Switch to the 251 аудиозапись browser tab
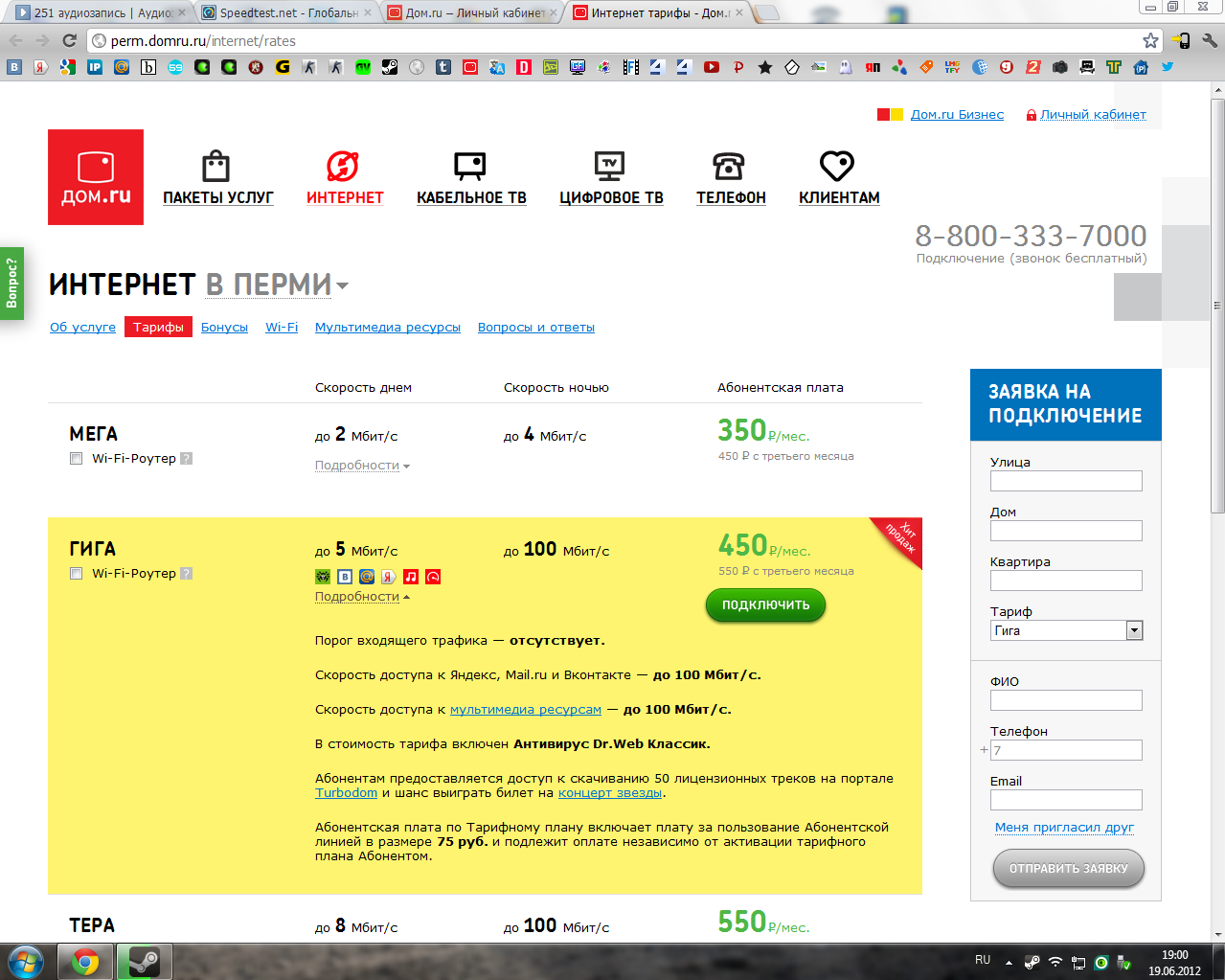Viewport: 1225px width, 980px height. [101, 12]
